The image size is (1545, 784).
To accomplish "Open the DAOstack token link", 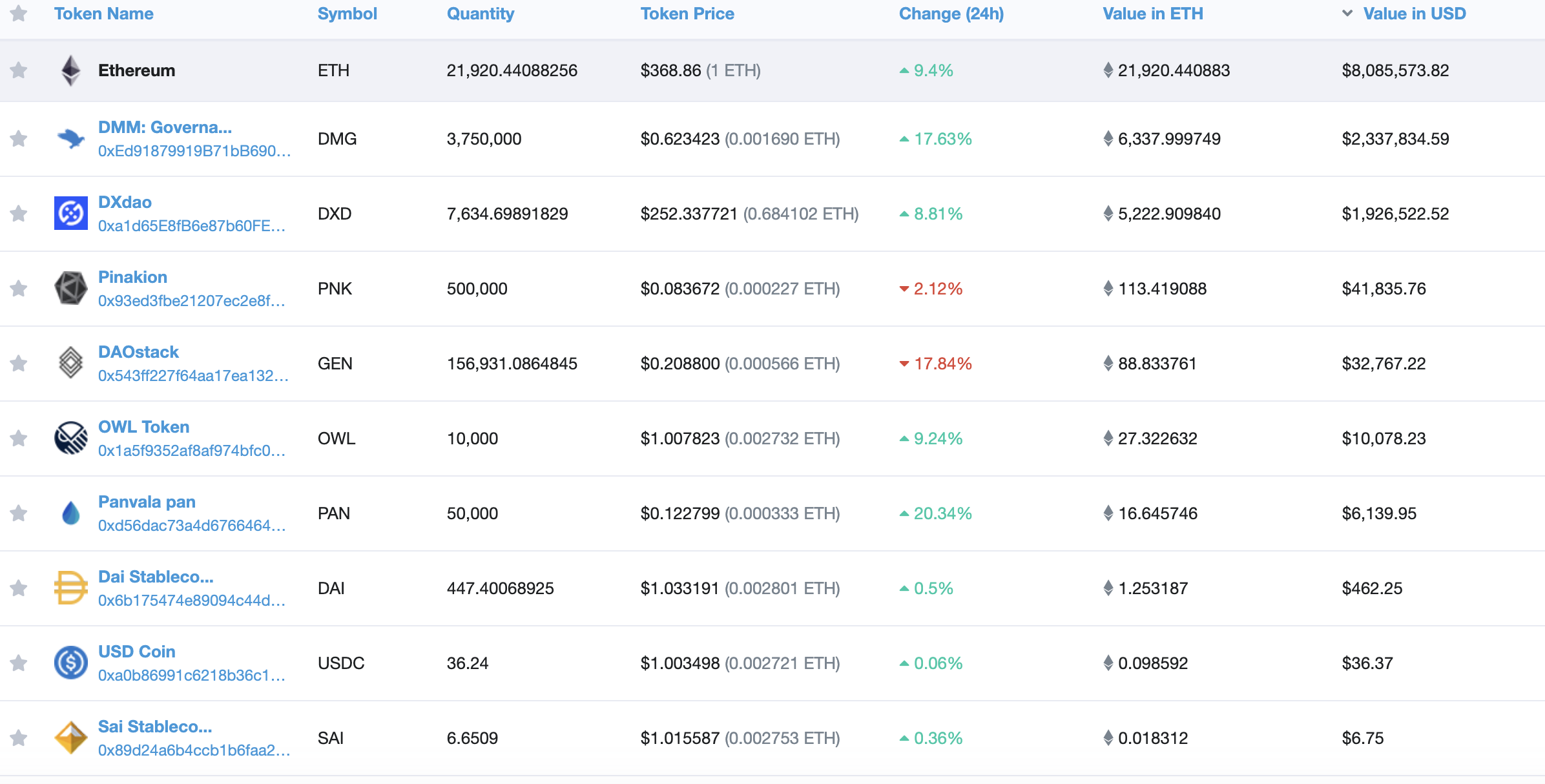I will pyautogui.click(x=138, y=352).
